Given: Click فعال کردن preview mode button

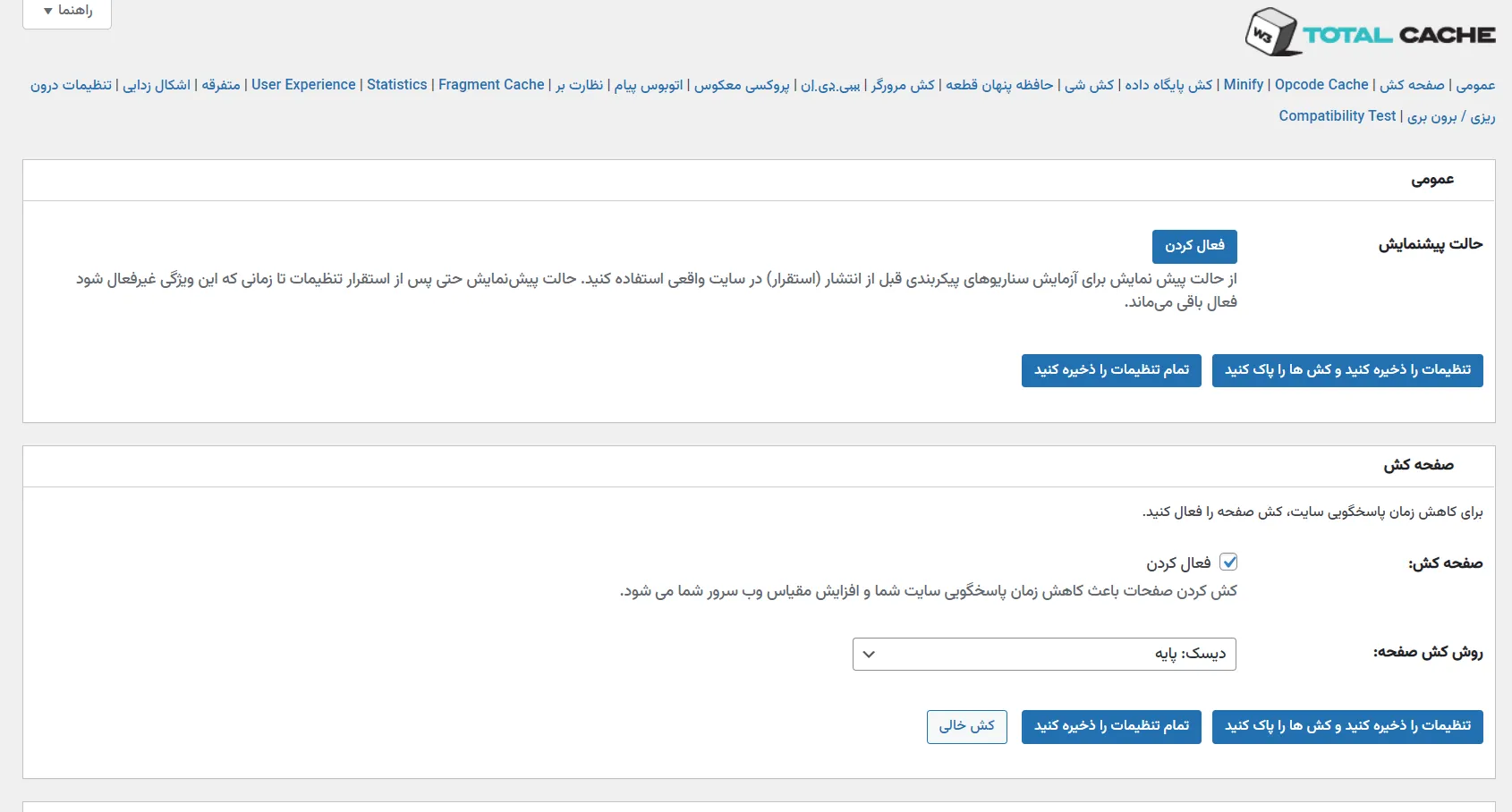Looking at the screenshot, I should tap(1194, 246).
